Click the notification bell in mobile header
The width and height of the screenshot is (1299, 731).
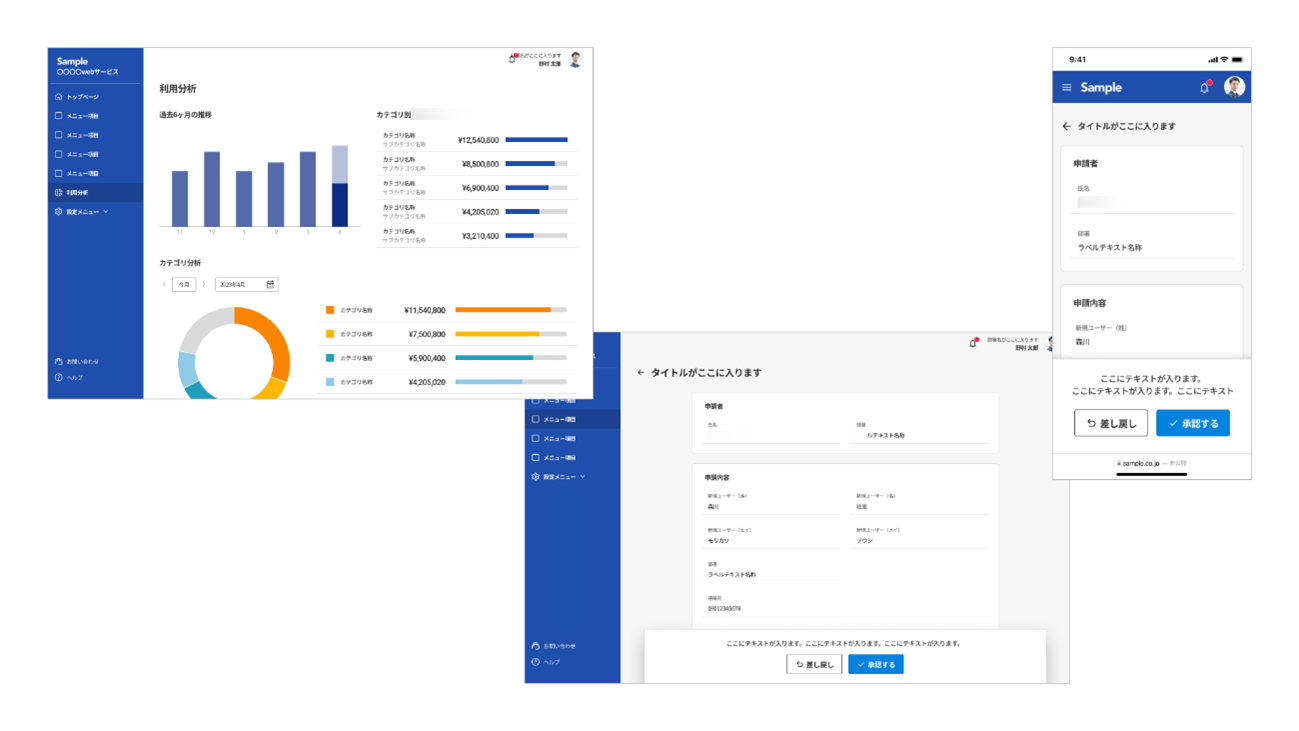pyautogui.click(x=1204, y=88)
